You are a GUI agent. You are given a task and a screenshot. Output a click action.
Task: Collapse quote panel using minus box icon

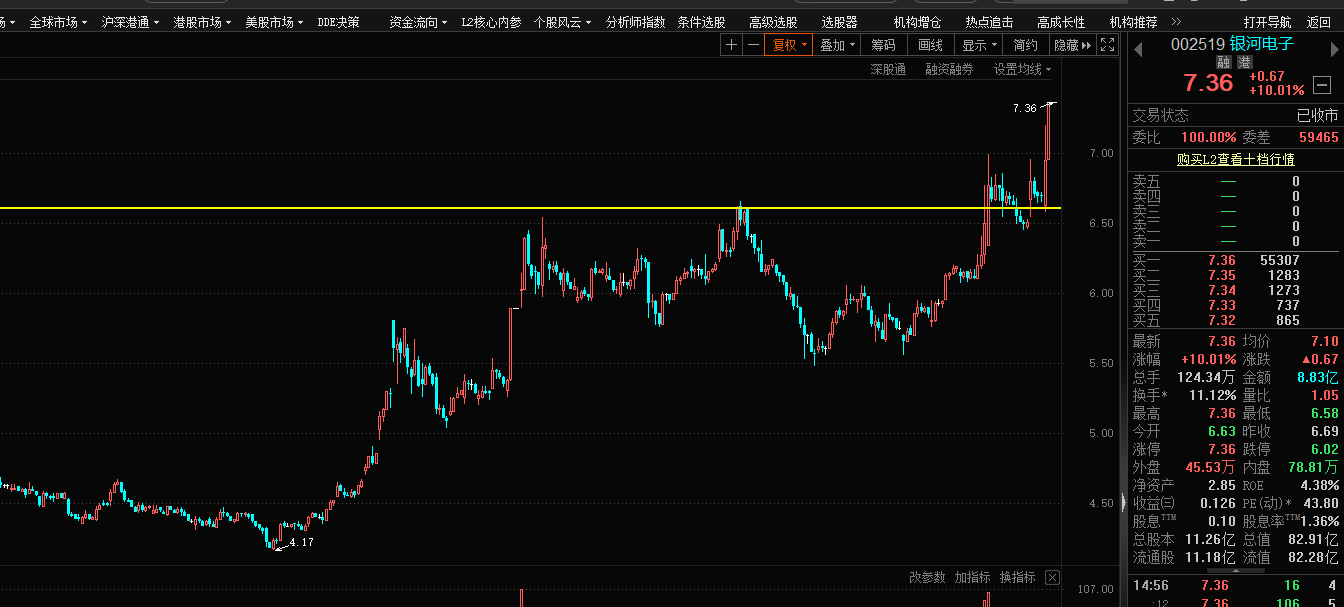pyautogui.click(x=1322, y=84)
